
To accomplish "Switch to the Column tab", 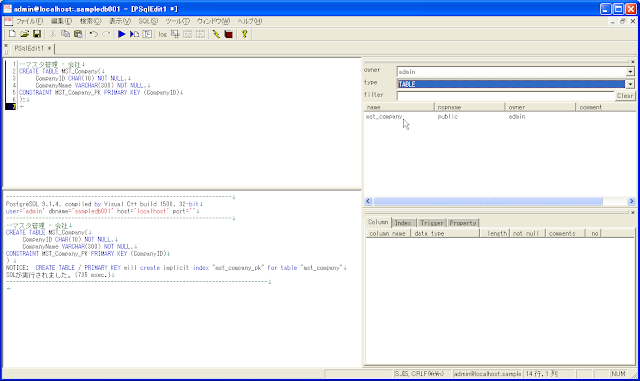I will (x=378, y=222).
